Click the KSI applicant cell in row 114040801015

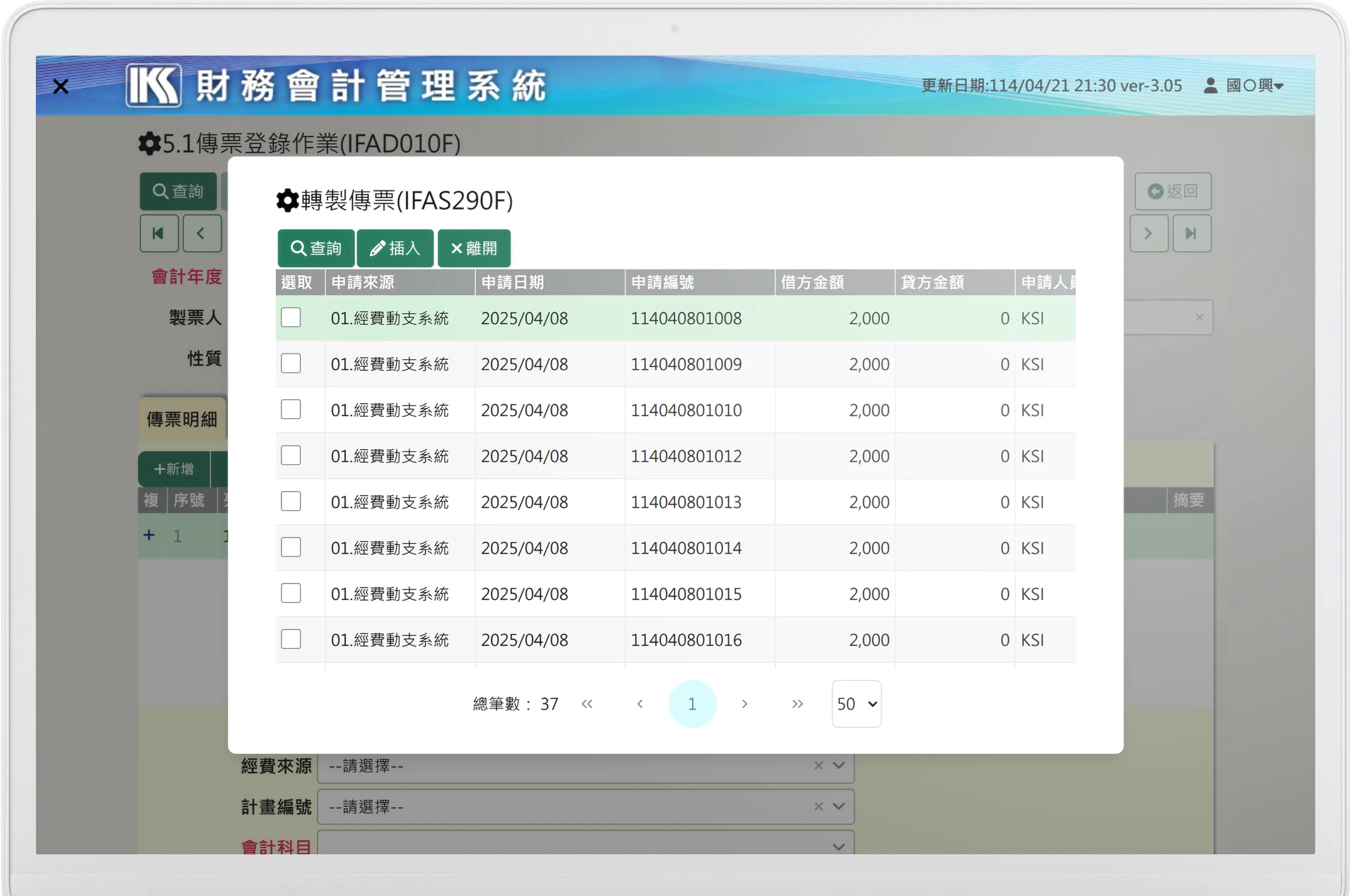[x=1045, y=594]
